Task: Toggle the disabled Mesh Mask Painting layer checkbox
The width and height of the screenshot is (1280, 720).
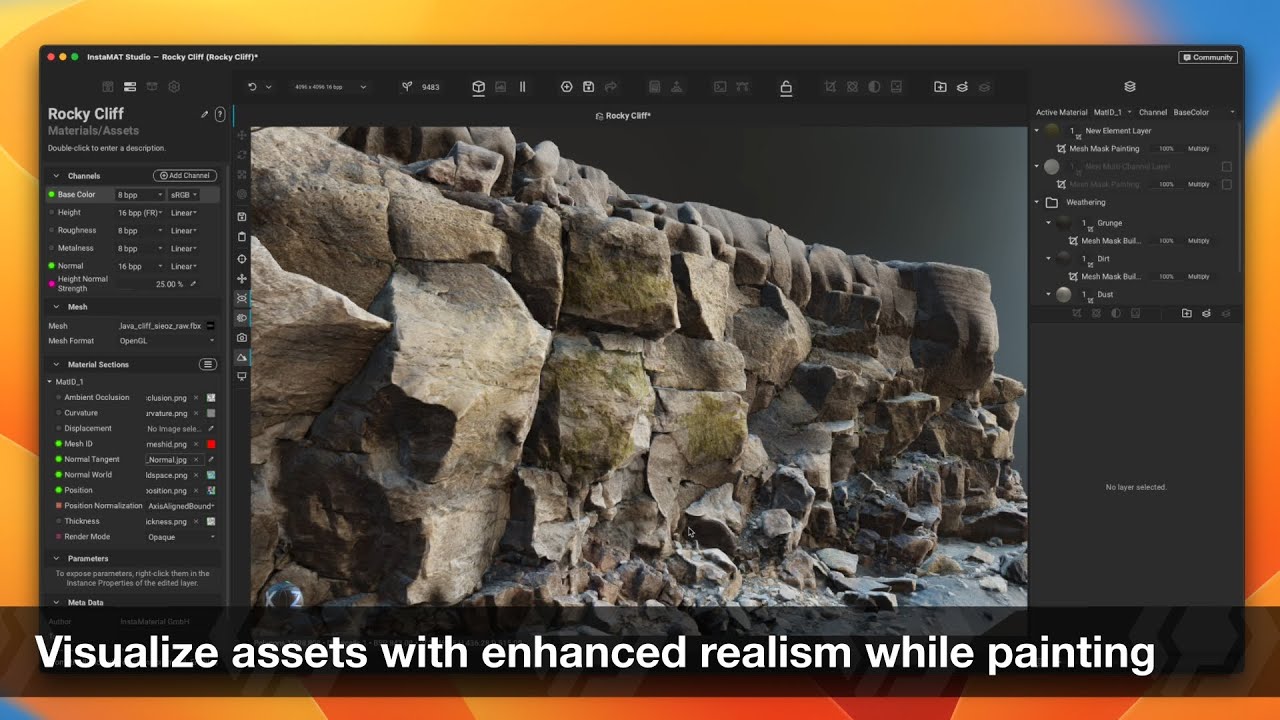Action: (1225, 185)
